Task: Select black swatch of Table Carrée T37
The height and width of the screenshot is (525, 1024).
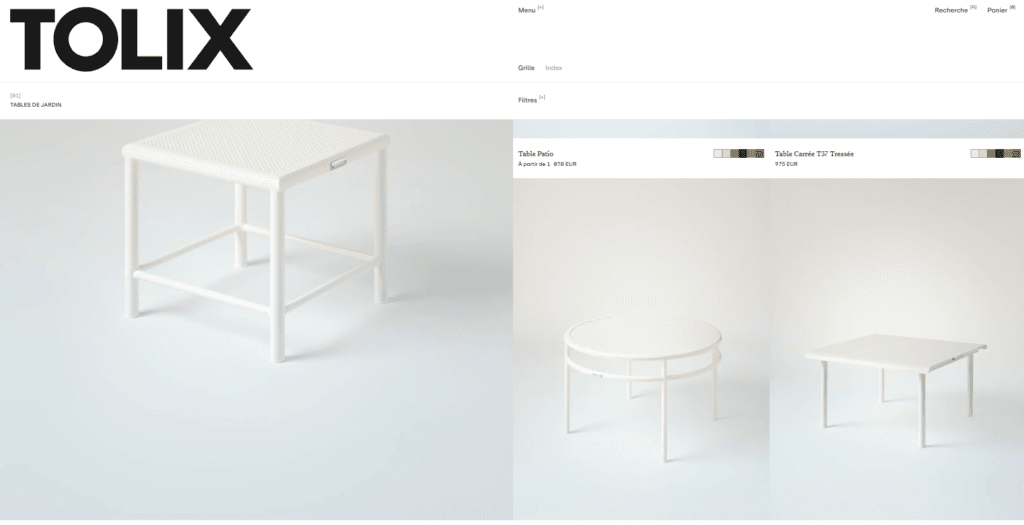Action: pyautogui.click(x=1000, y=154)
